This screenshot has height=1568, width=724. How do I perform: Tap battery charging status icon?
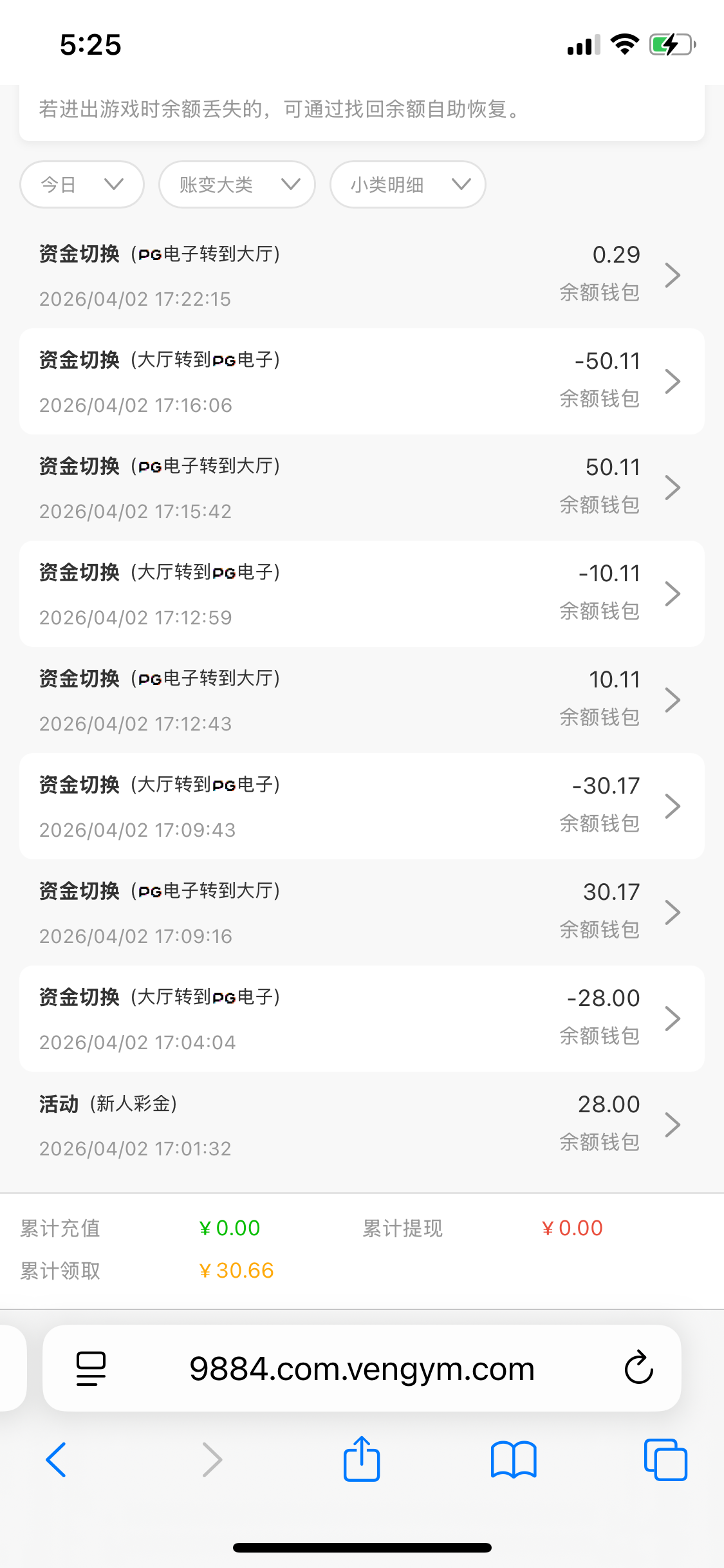click(672, 45)
